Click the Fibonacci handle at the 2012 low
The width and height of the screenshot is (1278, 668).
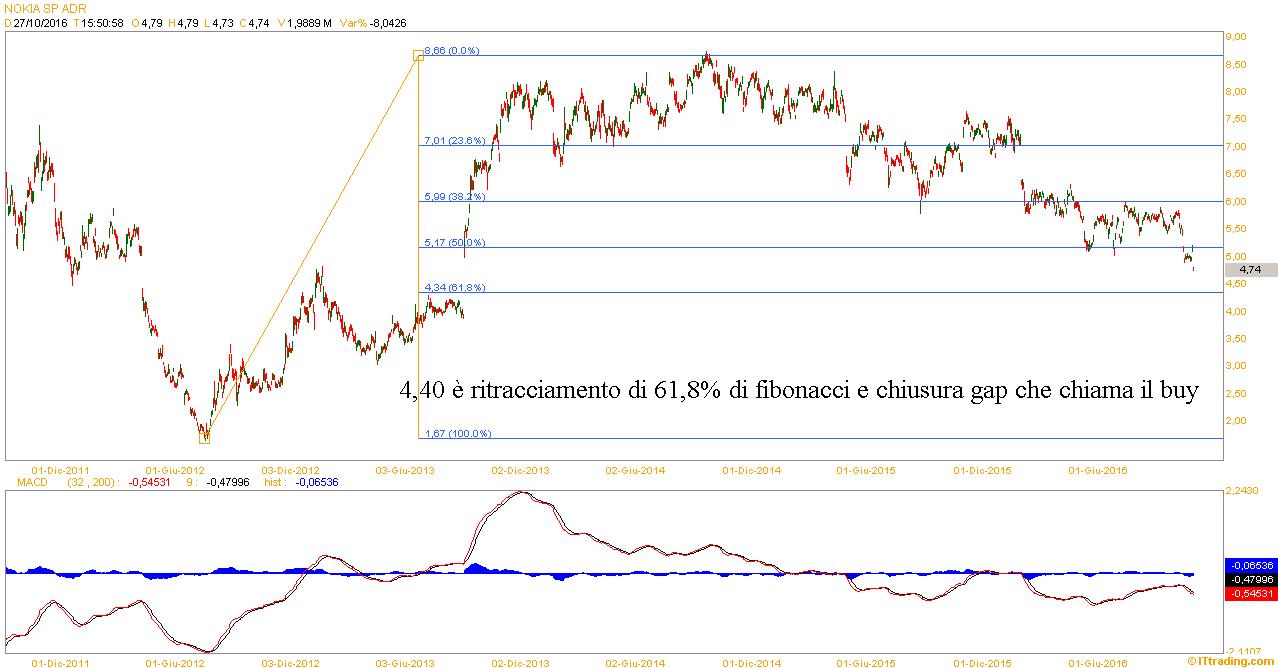[x=205, y=437]
